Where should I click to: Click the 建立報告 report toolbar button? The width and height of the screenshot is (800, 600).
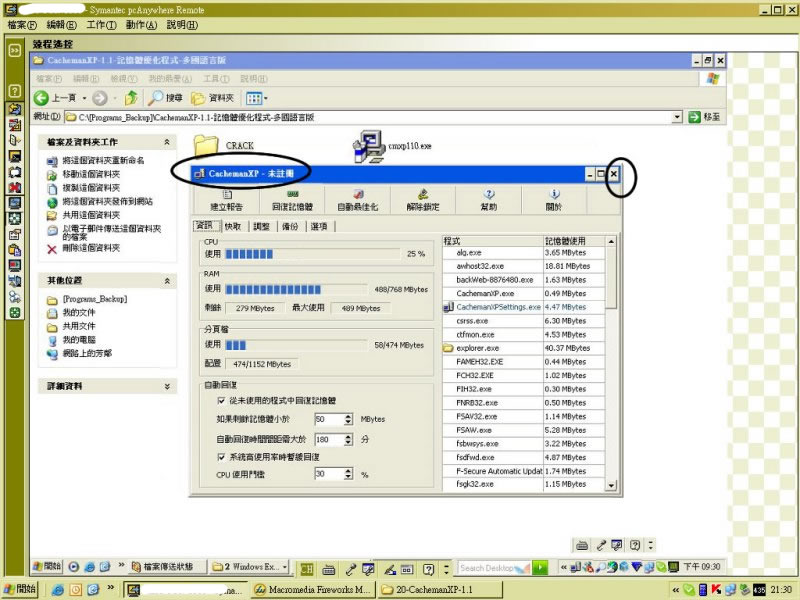[227, 200]
